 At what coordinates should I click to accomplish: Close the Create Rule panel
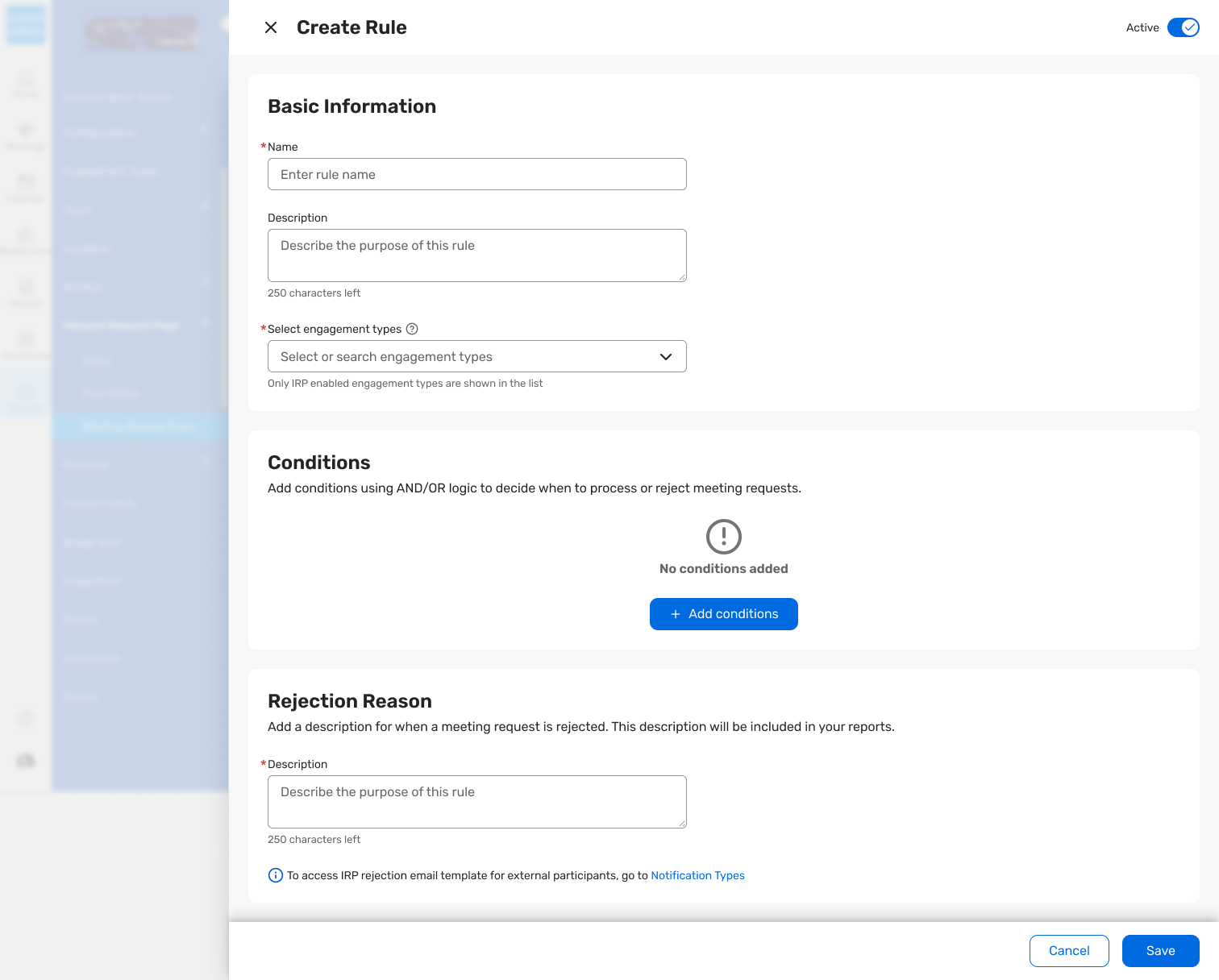point(271,27)
